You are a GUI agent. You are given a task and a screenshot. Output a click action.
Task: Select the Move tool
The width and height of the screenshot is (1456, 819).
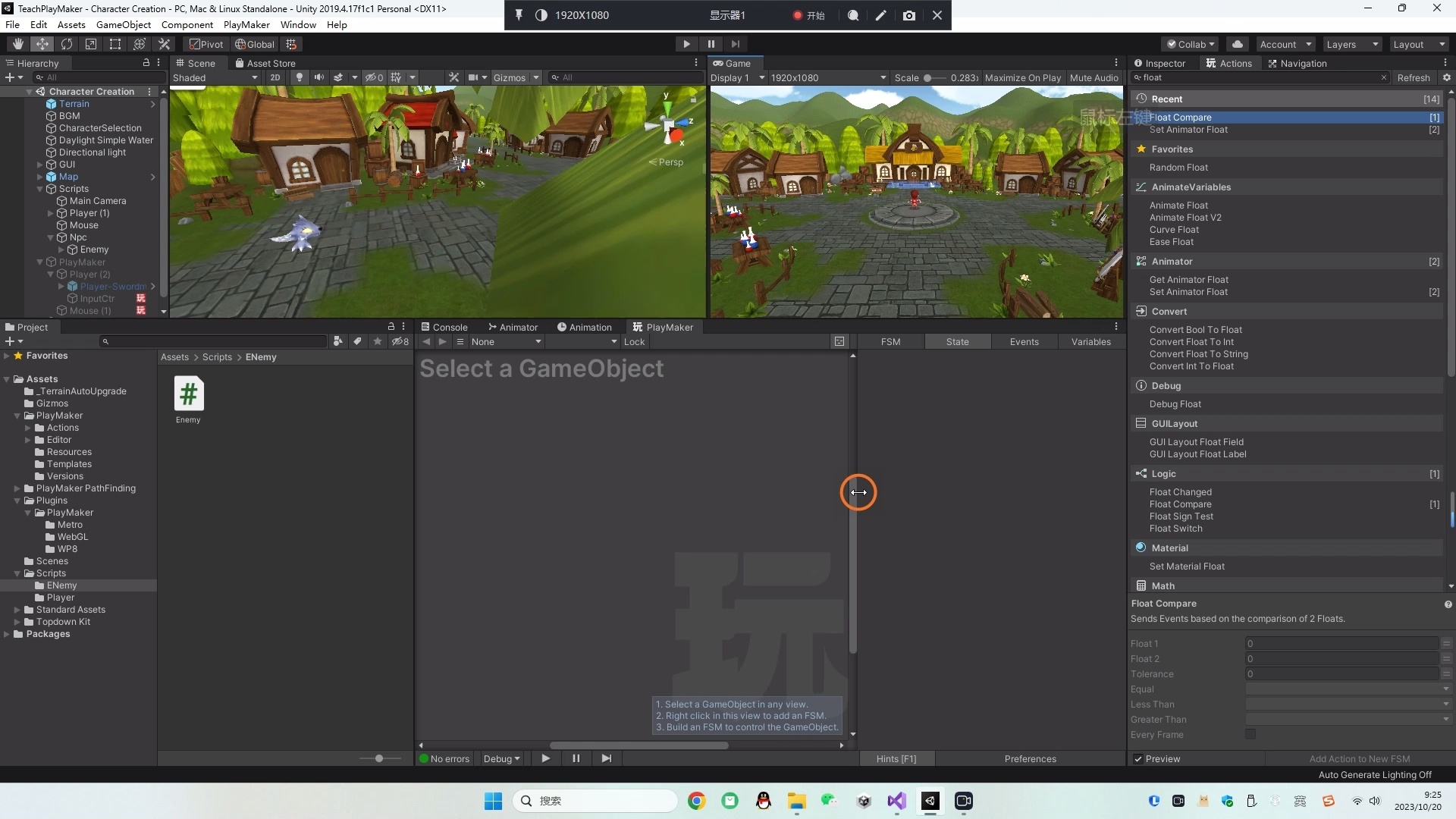point(42,44)
